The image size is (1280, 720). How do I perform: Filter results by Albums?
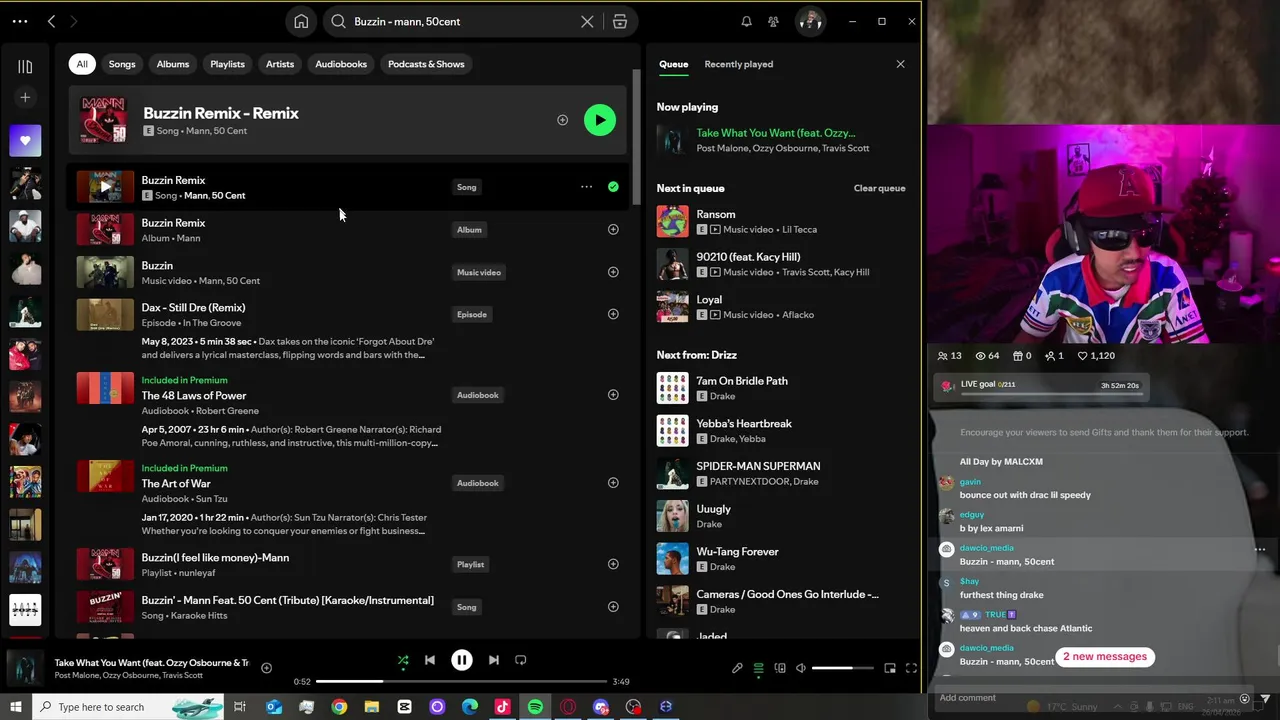click(x=173, y=64)
